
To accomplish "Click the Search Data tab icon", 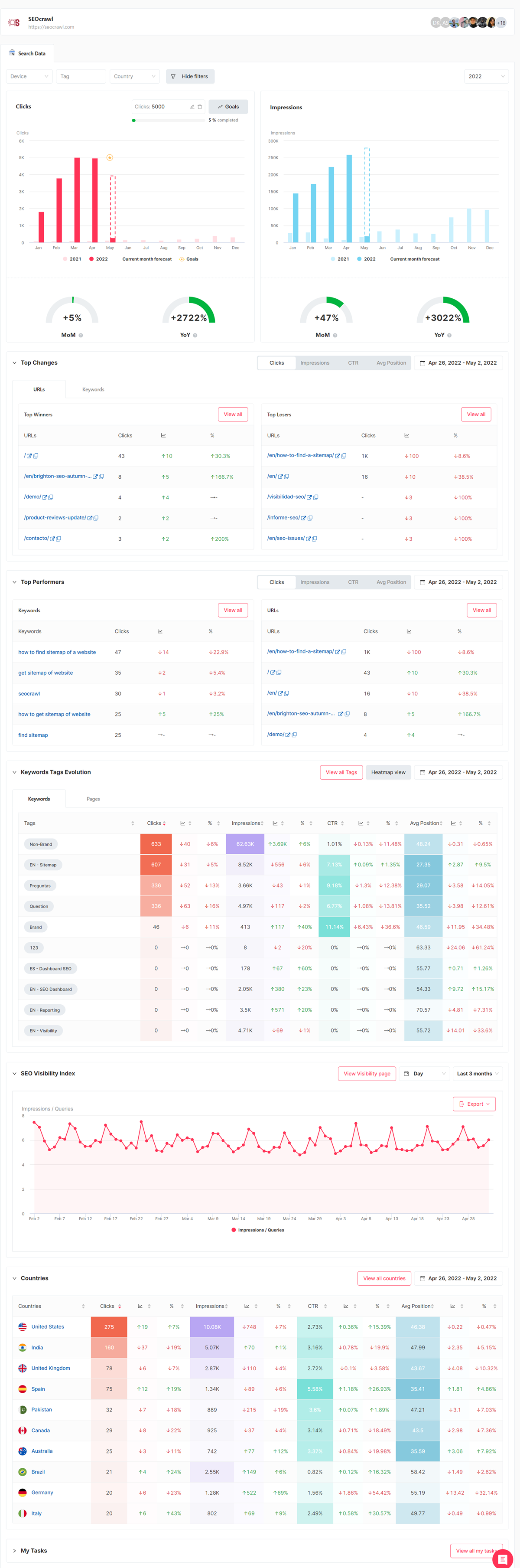I will pos(12,53).
